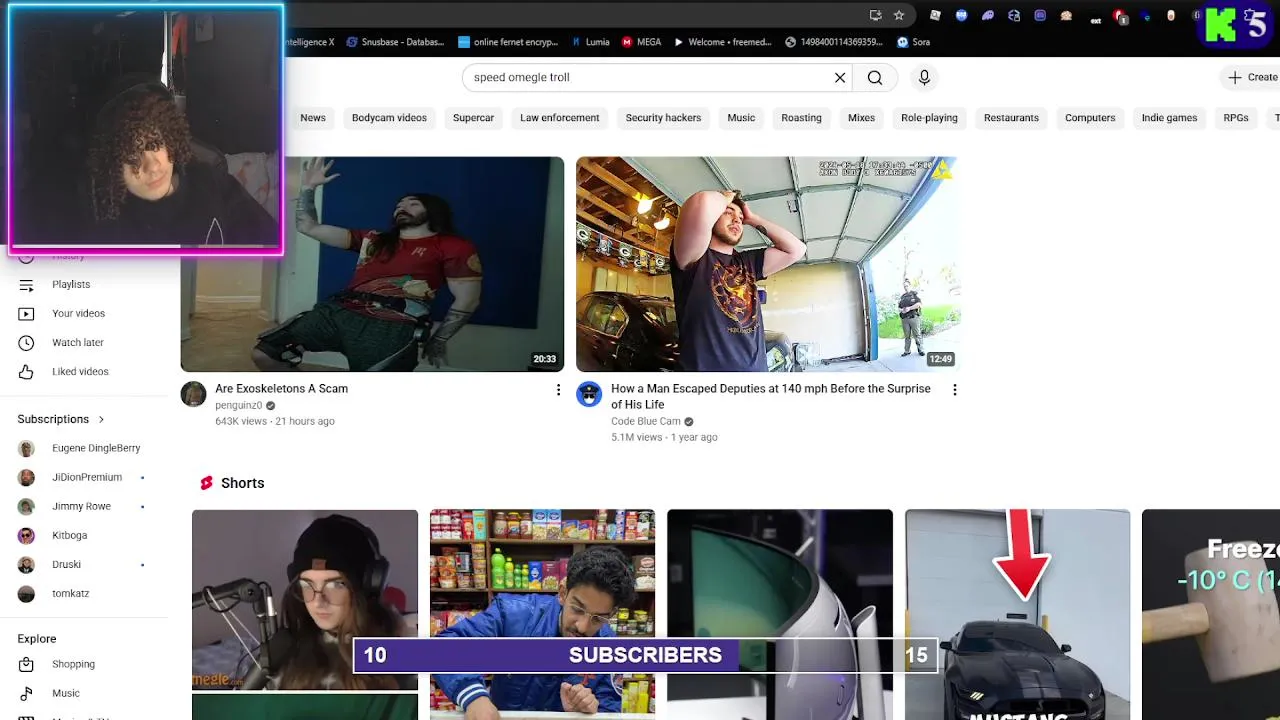1280x720 pixels.
Task: Open the 'Welcome • freemed' bookmark
Action: [722, 42]
